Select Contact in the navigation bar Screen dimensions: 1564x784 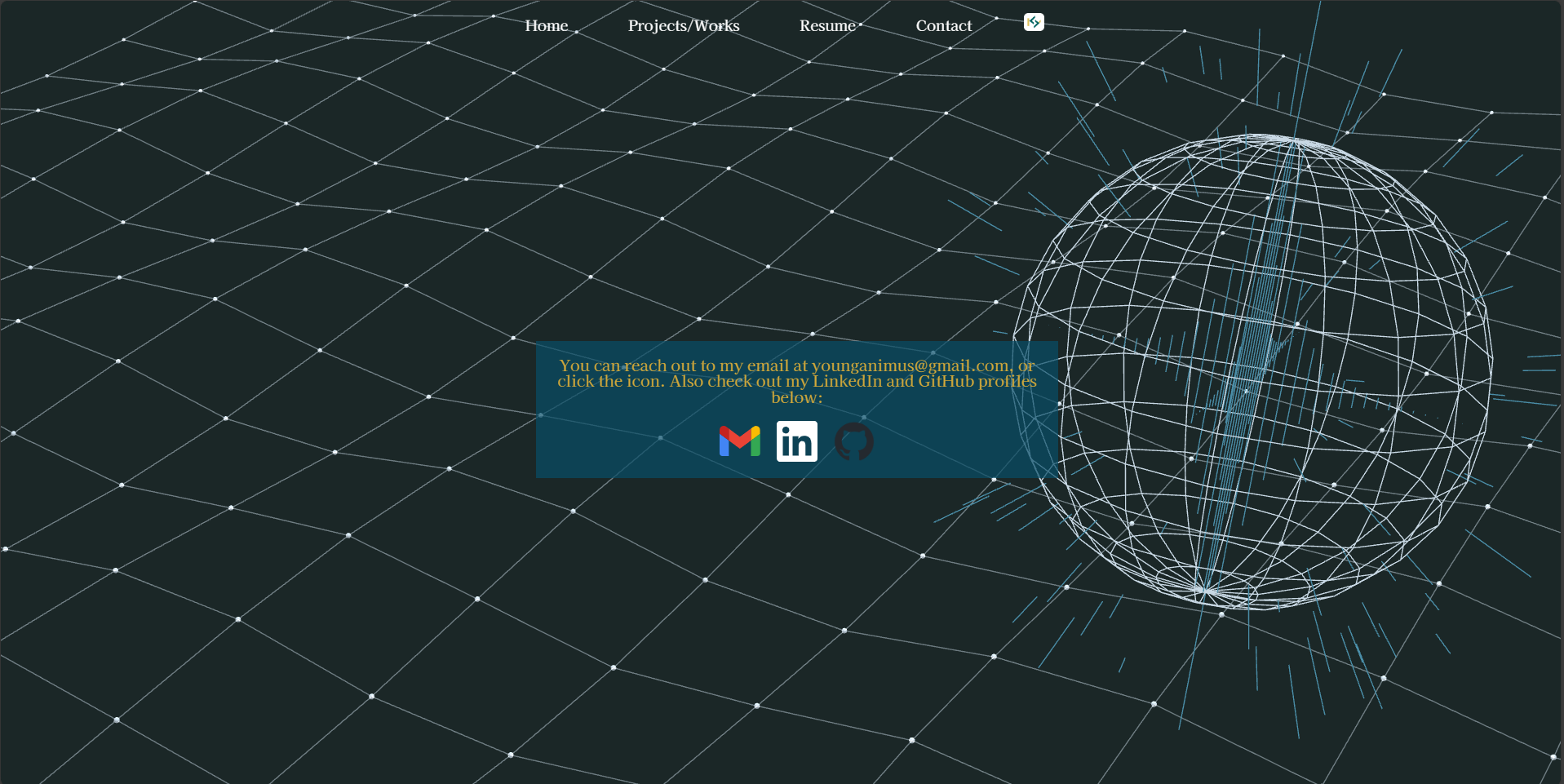click(943, 25)
